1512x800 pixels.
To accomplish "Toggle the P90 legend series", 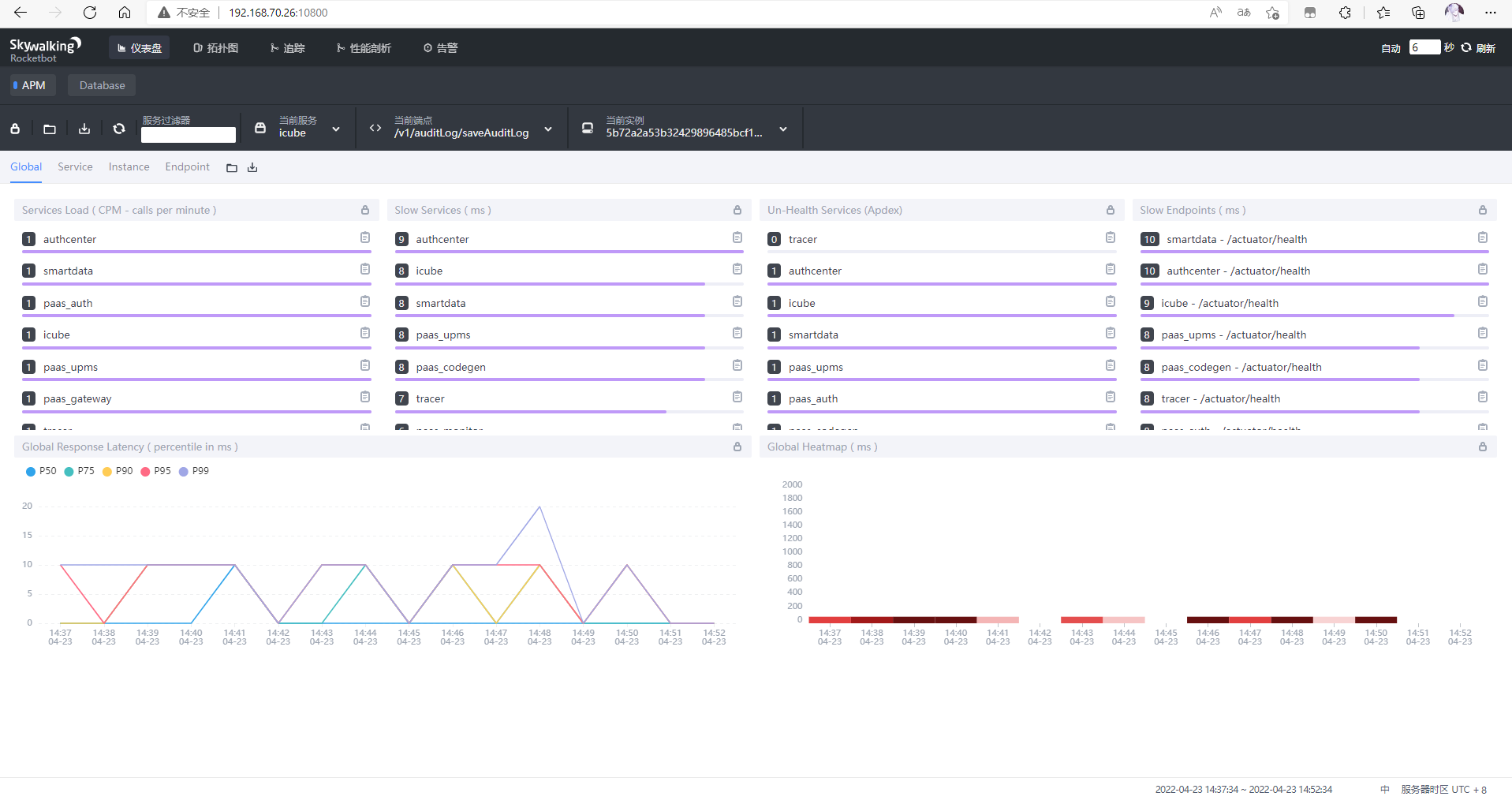I will point(118,471).
